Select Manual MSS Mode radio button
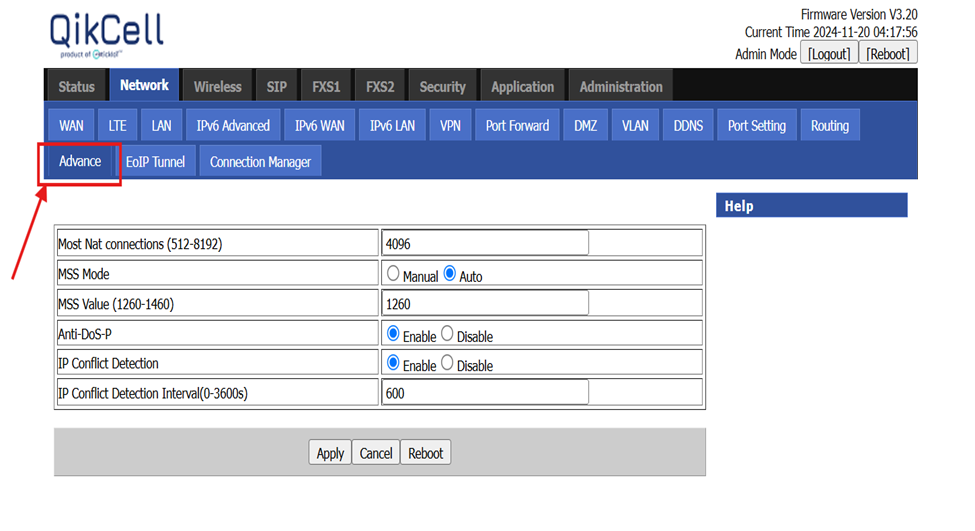This screenshot has width=975, height=531. (x=393, y=274)
